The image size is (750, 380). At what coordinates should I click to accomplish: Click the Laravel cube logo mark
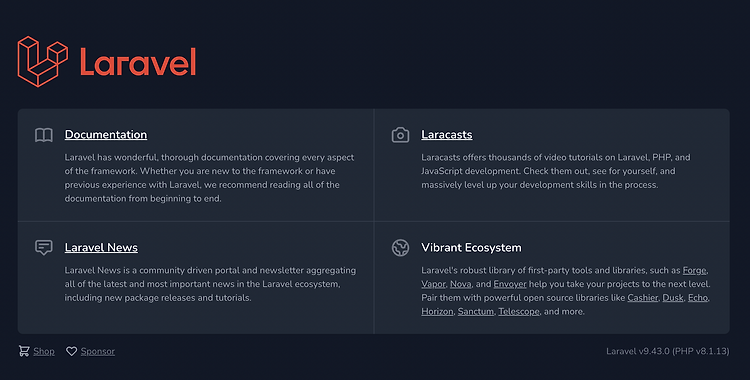click(x=43, y=61)
